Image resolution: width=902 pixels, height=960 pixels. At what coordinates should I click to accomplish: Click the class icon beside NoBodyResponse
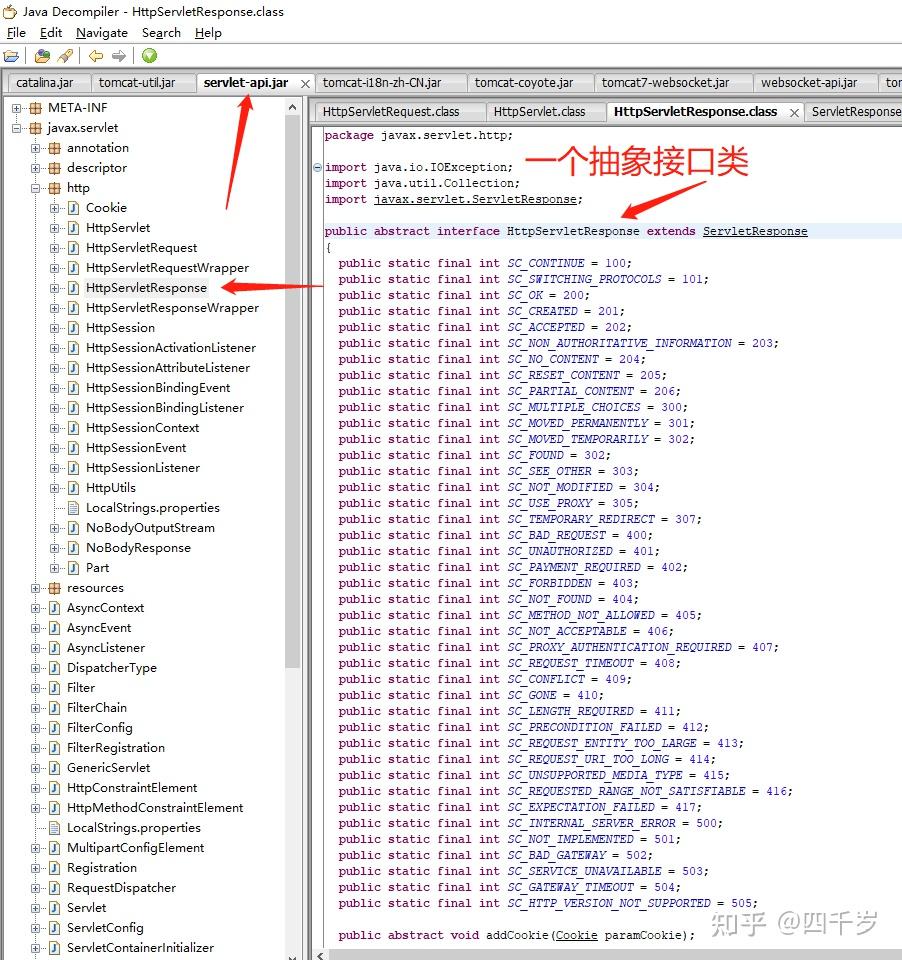coord(73,548)
